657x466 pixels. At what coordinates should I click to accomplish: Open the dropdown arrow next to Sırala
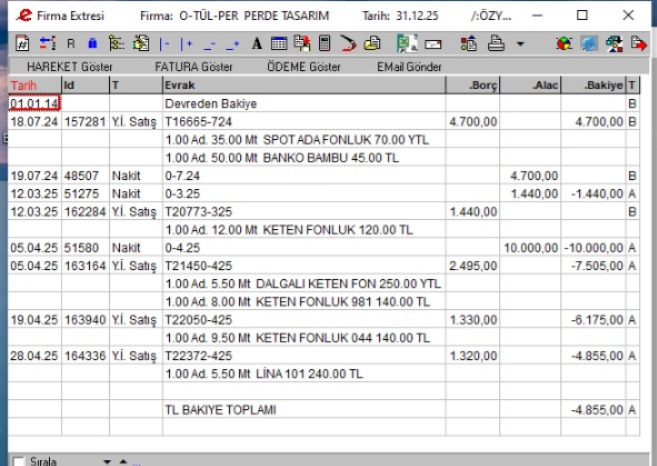(107, 461)
